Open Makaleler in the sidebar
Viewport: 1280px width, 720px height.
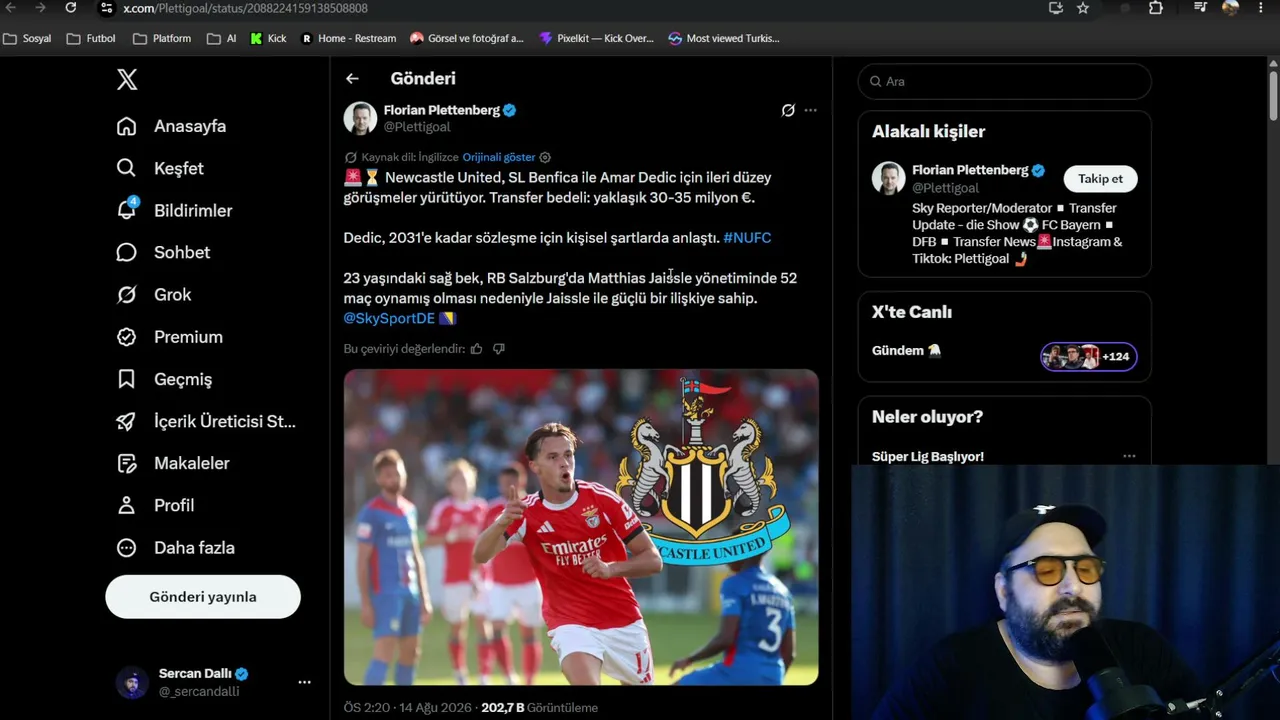172,463
